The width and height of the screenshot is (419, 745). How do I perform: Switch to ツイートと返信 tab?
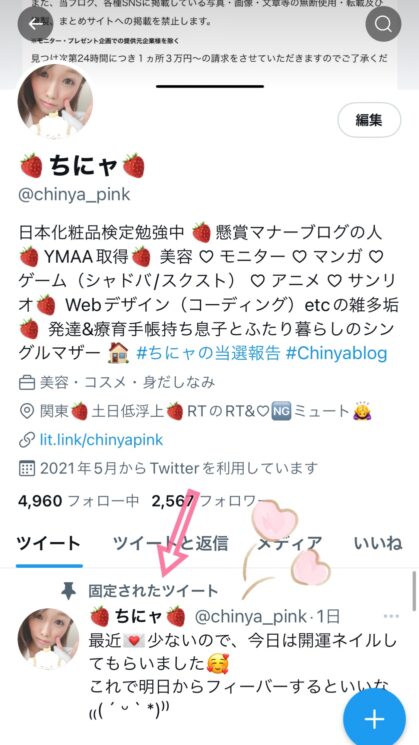click(x=171, y=543)
